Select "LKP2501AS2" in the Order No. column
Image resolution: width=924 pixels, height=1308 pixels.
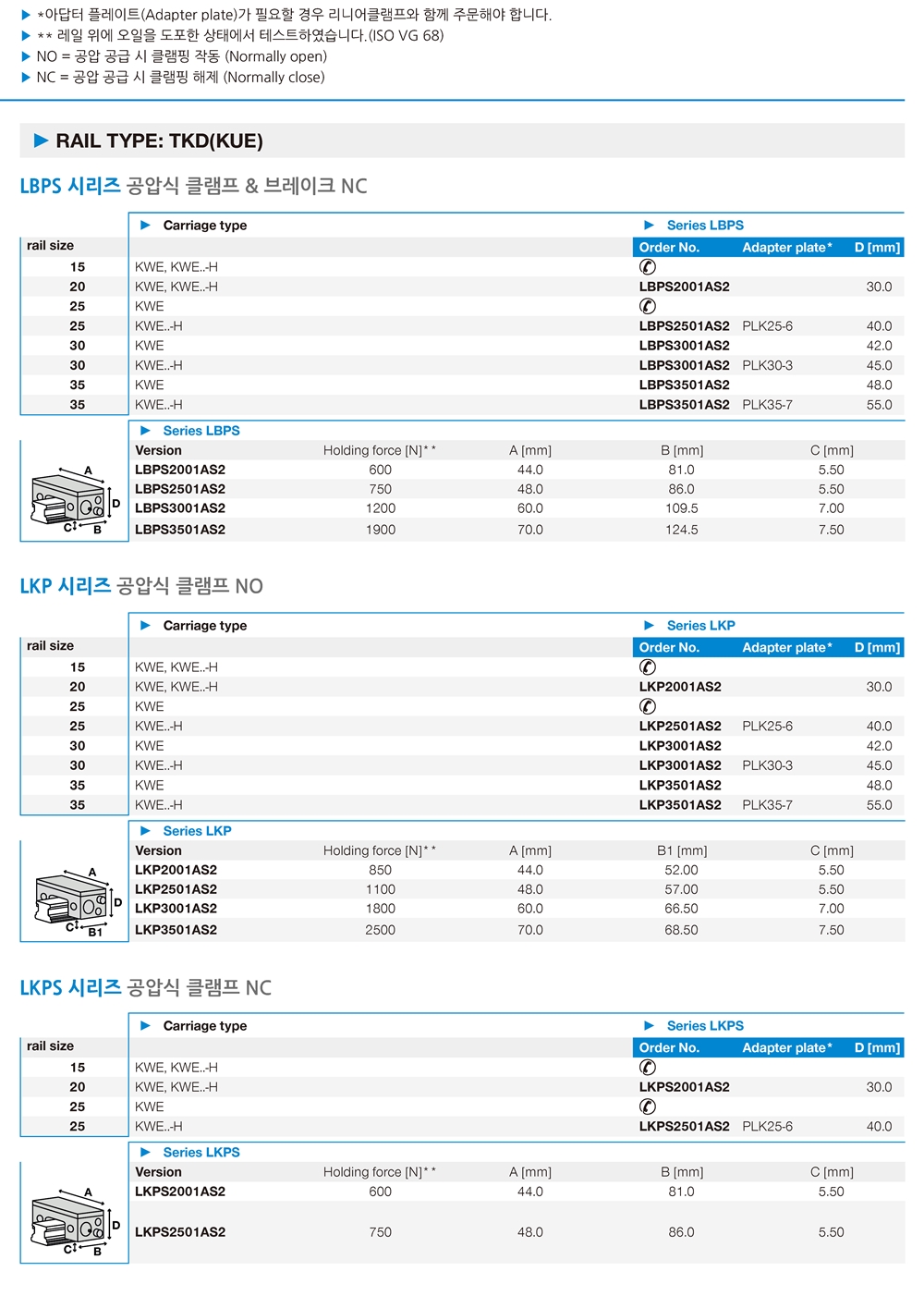pyautogui.click(x=680, y=727)
